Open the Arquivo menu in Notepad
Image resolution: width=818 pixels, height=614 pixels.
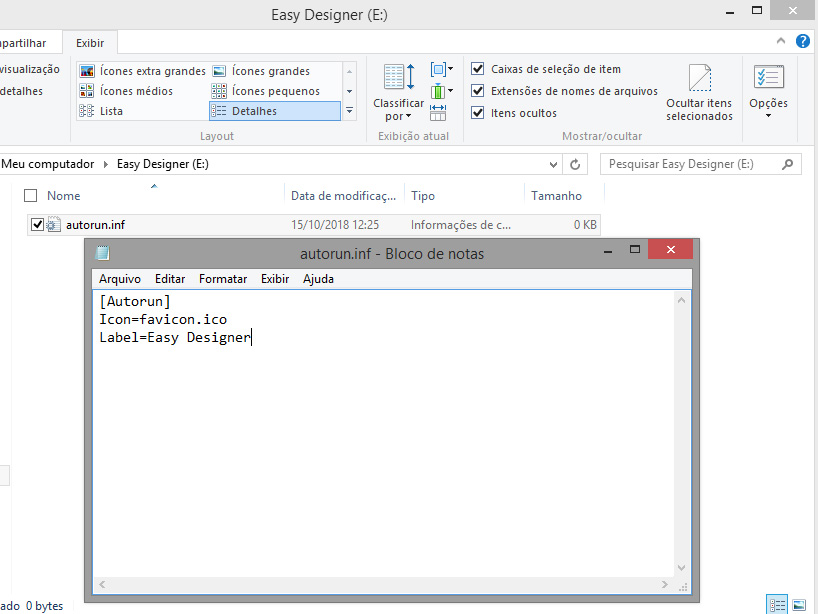(x=119, y=279)
